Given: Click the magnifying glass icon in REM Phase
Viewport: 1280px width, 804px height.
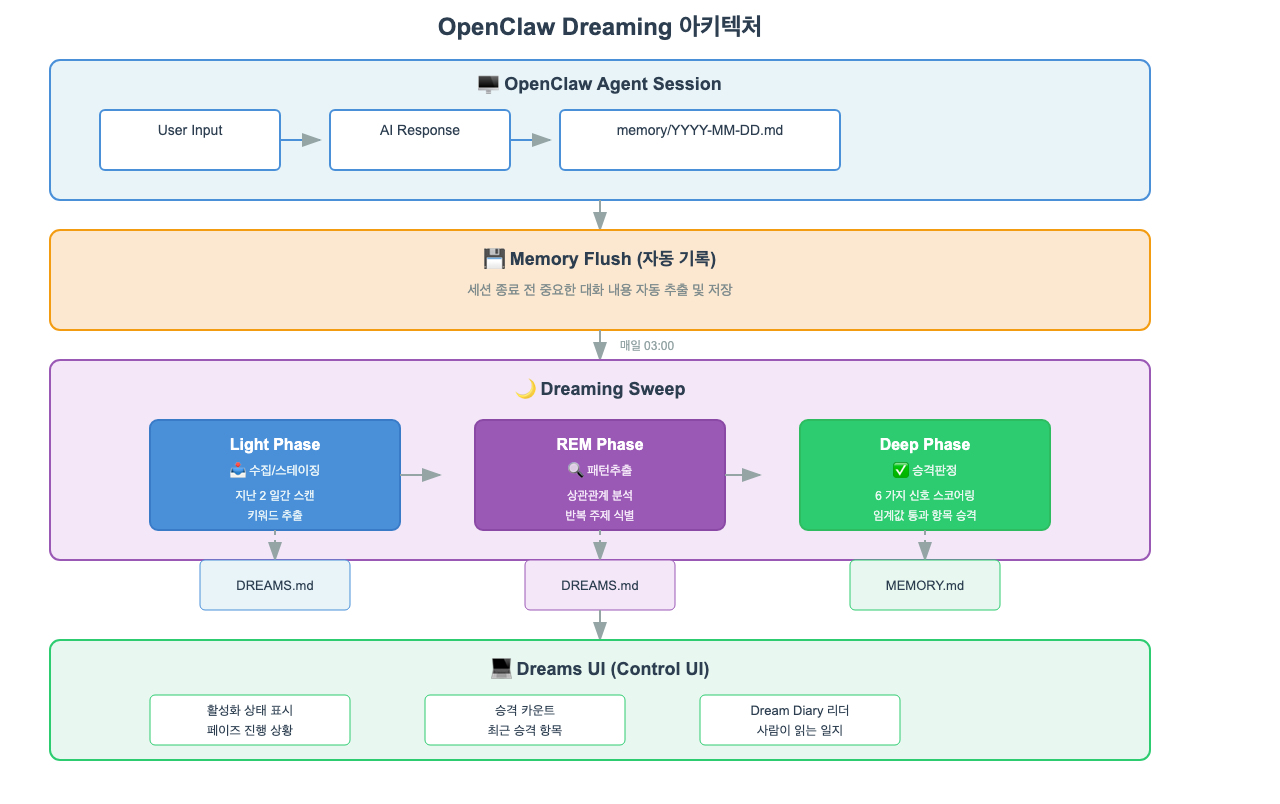Looking at the screenshot, I should pyautogui.click(x=575, y=470).
